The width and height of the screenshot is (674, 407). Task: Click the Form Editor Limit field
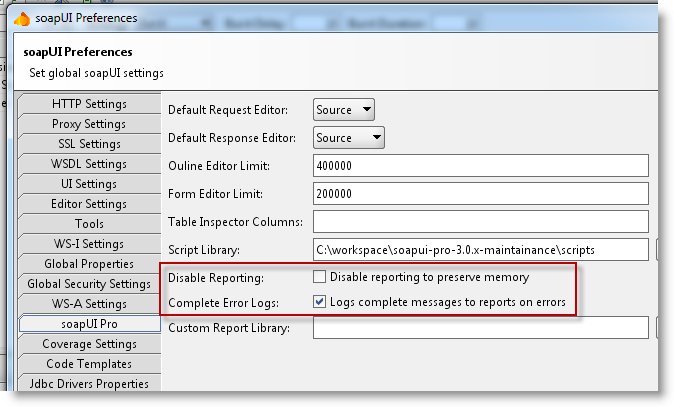(x=481, y=193)
